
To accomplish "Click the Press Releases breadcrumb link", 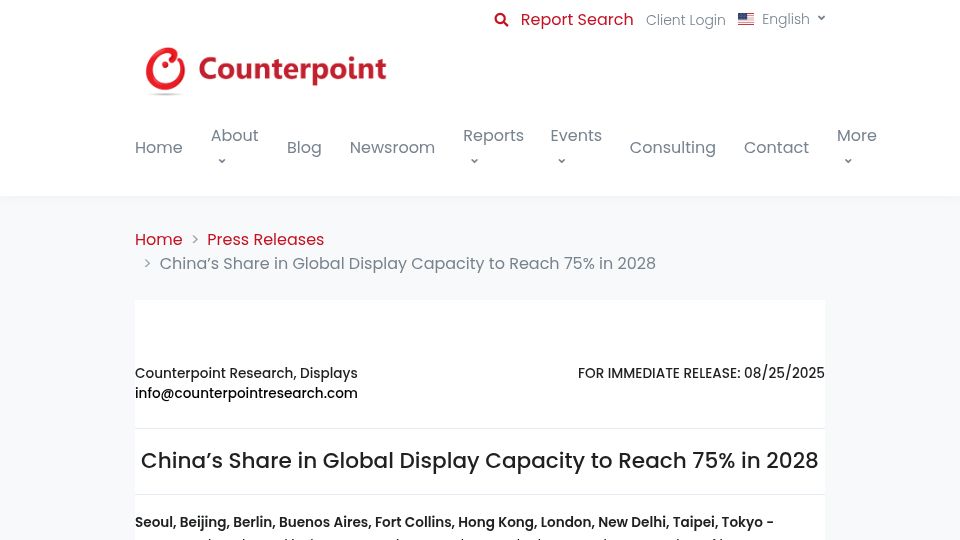I will [x=265, y=239].
